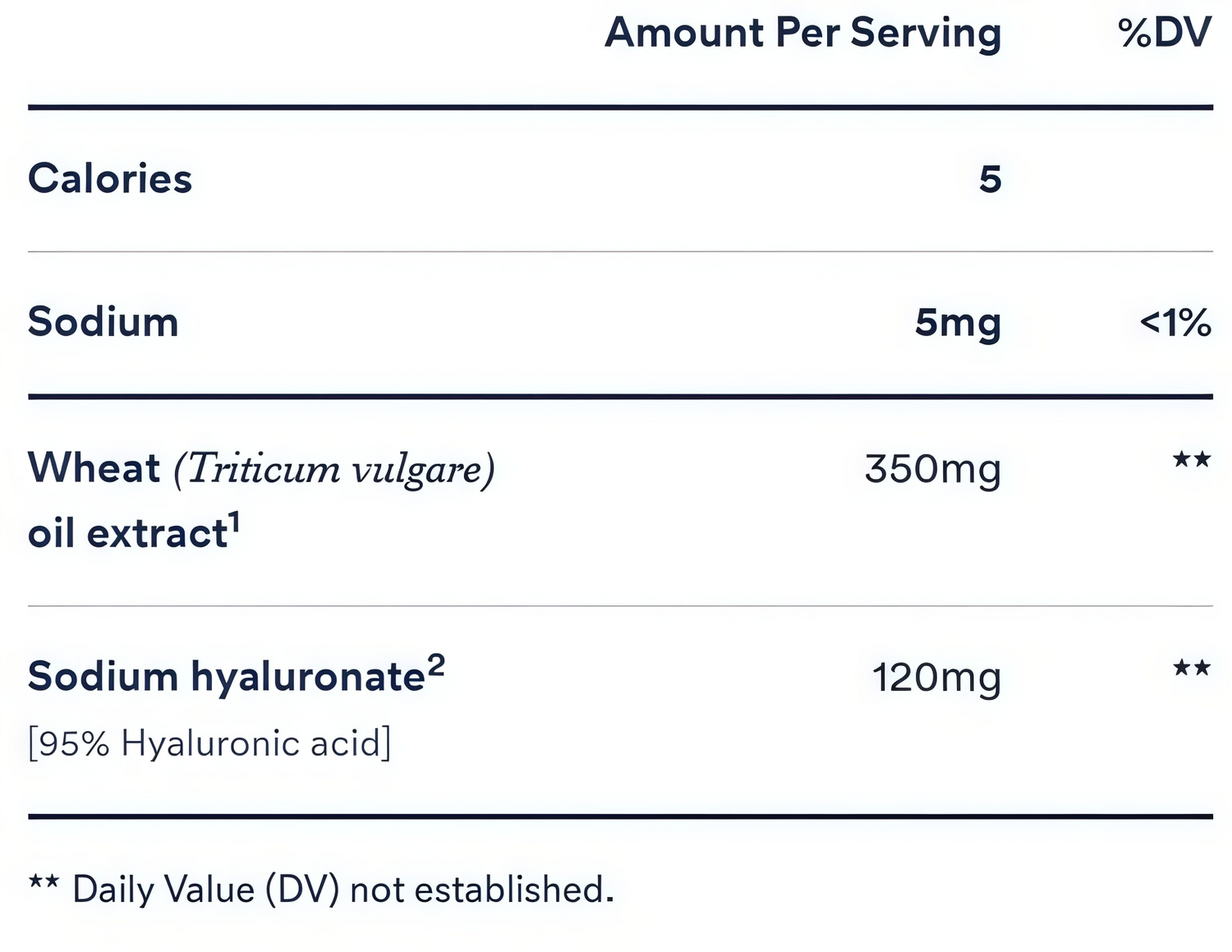
Task: Click the oil extract text
Action: (126, 534)
